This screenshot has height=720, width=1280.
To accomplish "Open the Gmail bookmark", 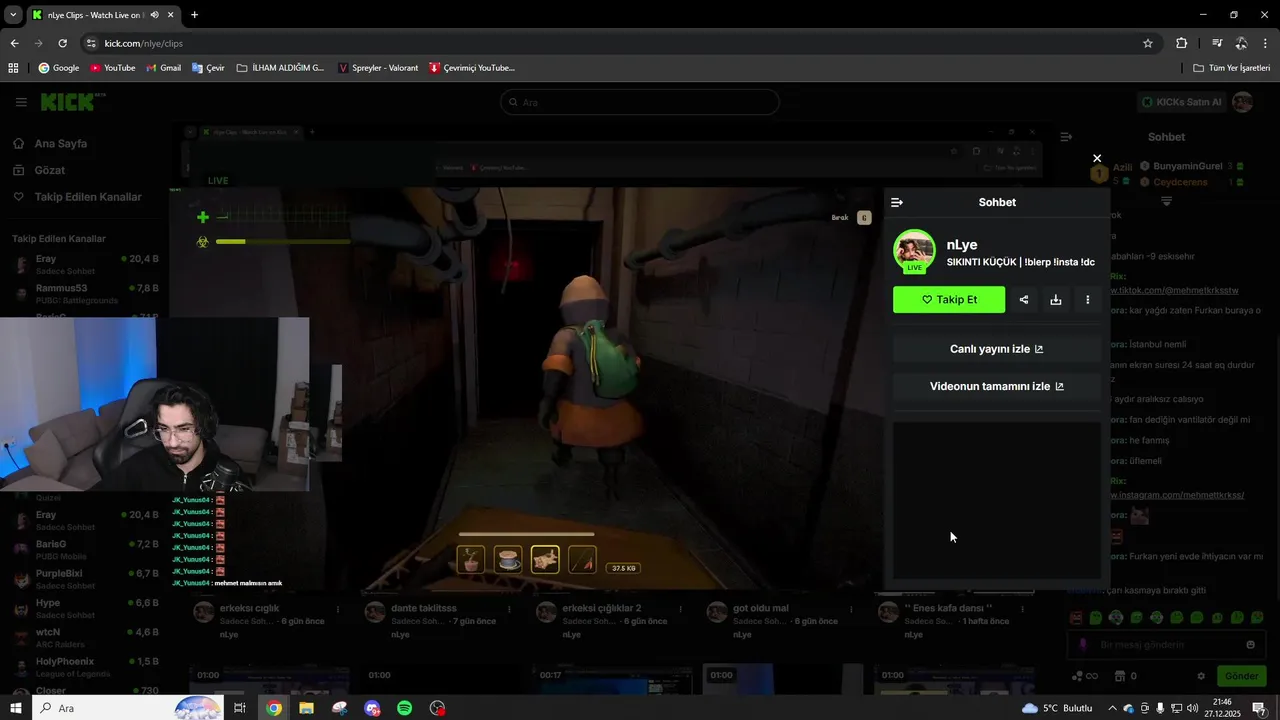I will [163, 68].
